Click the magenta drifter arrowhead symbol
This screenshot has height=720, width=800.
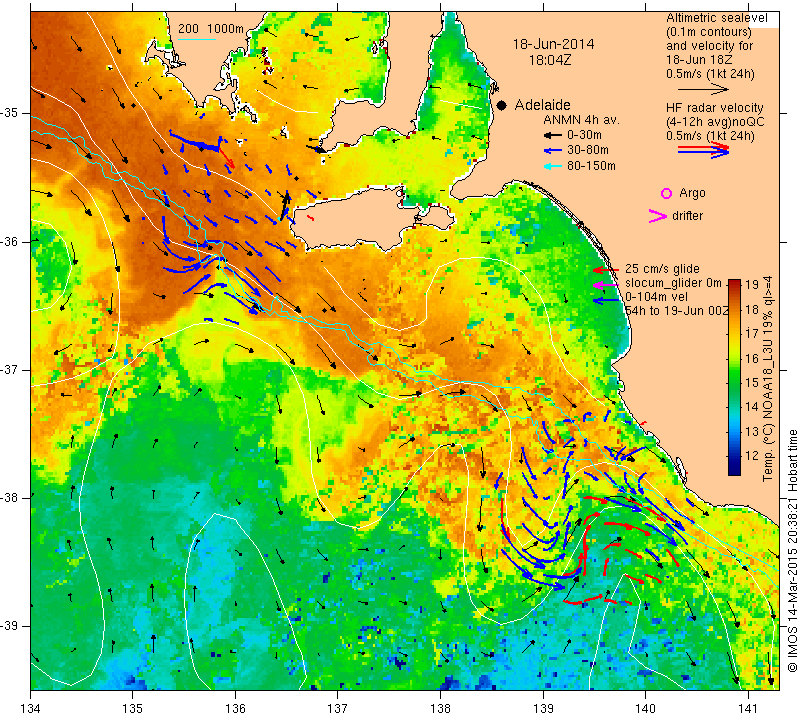click(x=658, y=216)
